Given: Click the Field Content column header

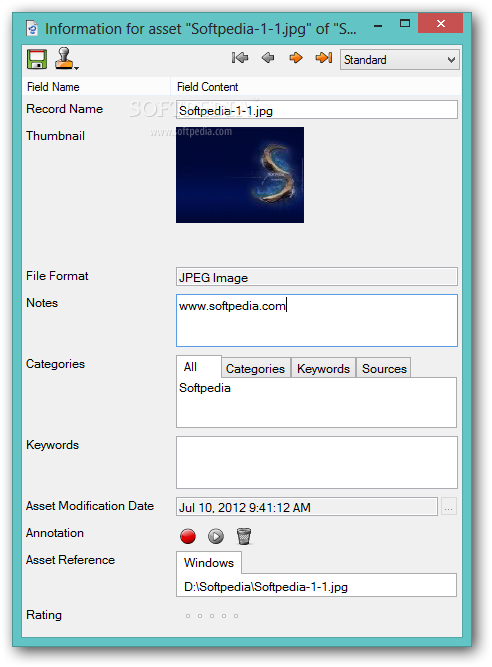Looking at the screenshot, I should [317, 86].
